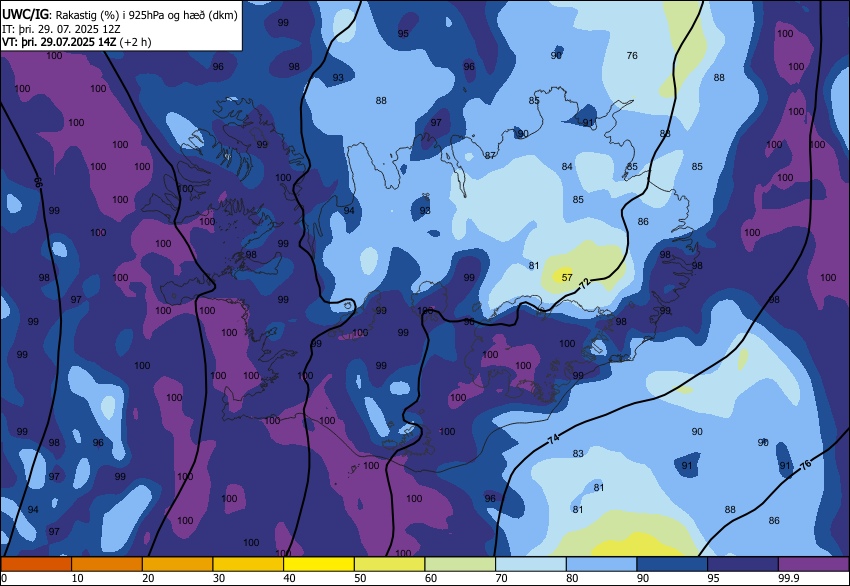850x586 pixels.
Task: Click the humidity value '87' on the map
Action: coord(490,156)
